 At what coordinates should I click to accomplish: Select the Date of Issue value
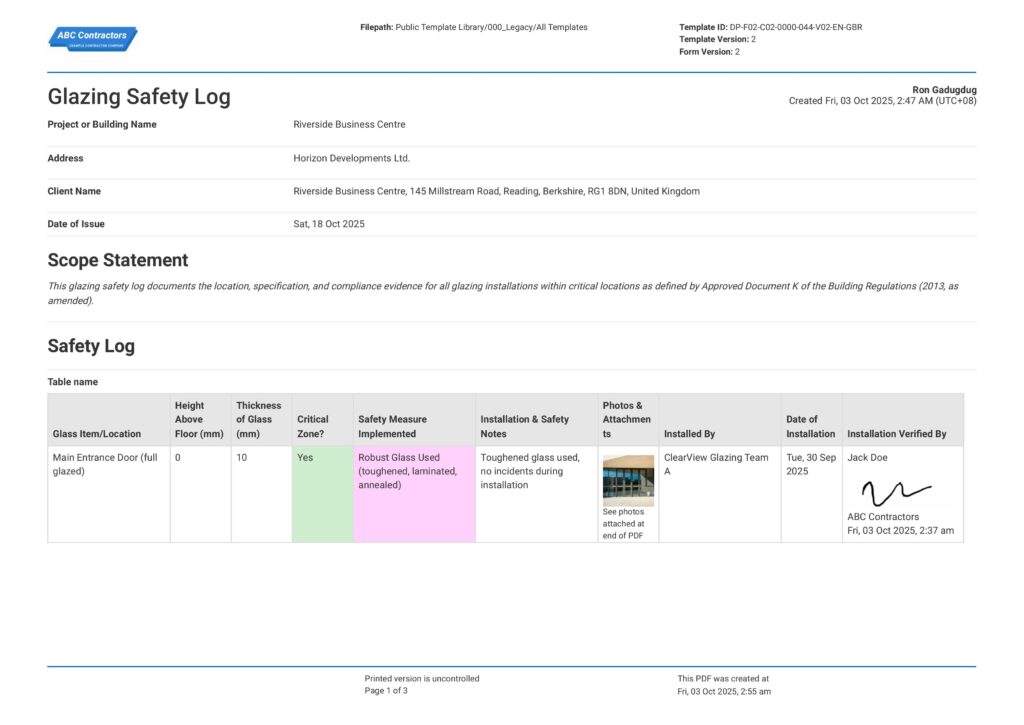click(x=329, y=223)
